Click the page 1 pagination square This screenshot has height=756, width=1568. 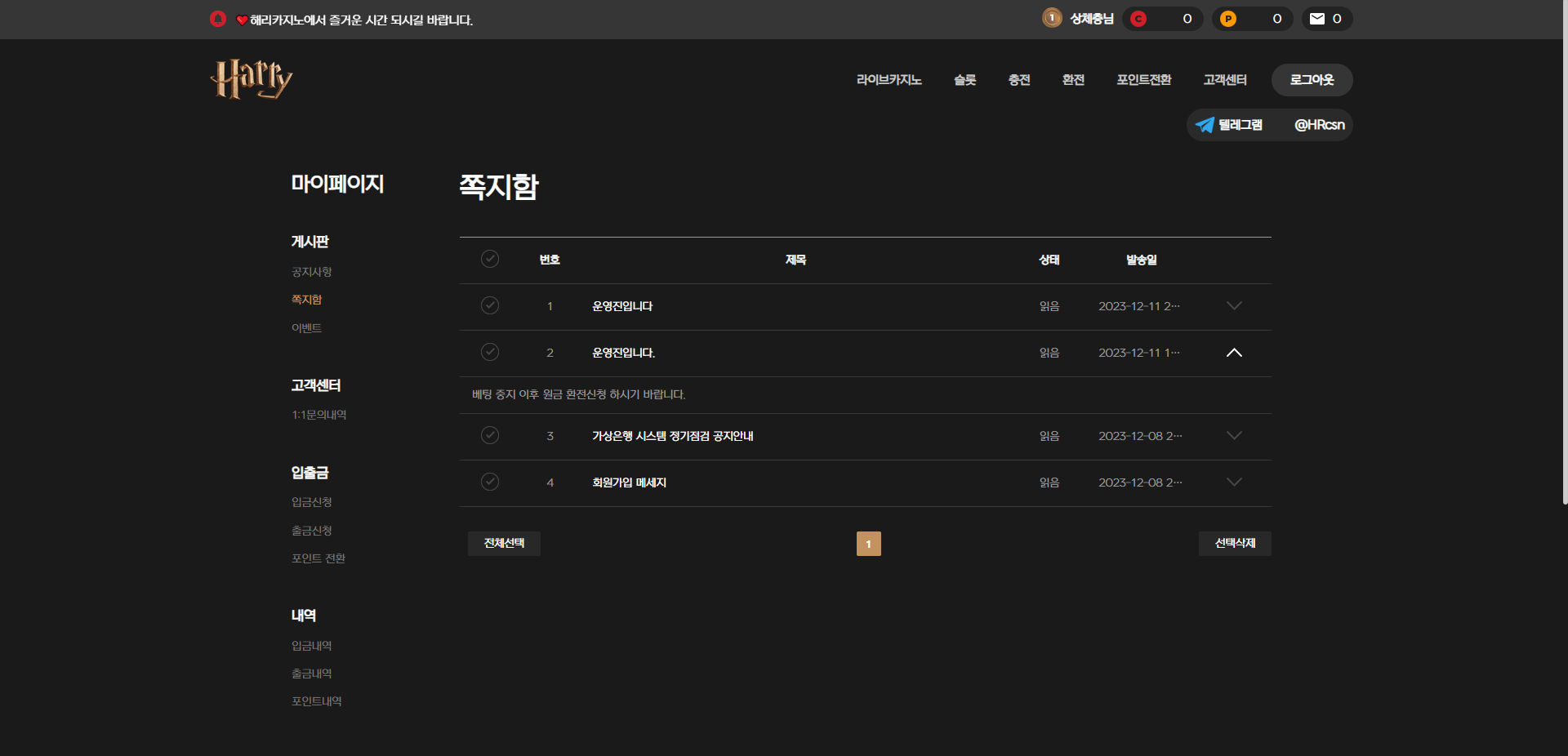coord(868,544)
